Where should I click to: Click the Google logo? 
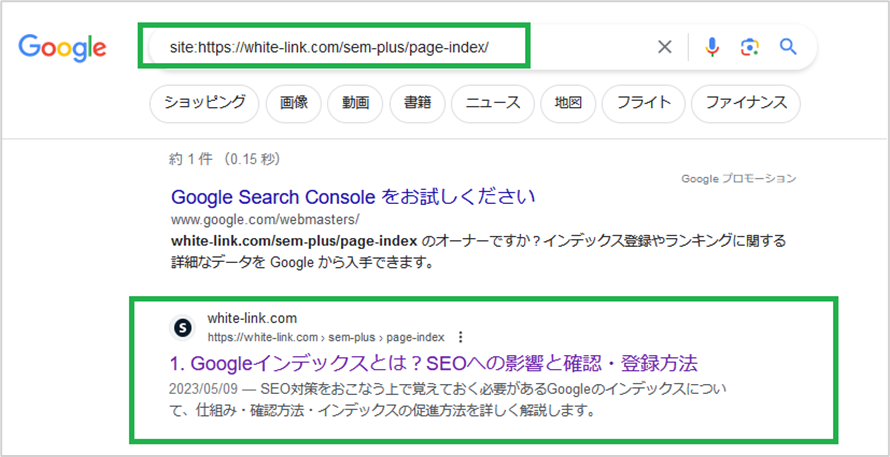[62, 47]
